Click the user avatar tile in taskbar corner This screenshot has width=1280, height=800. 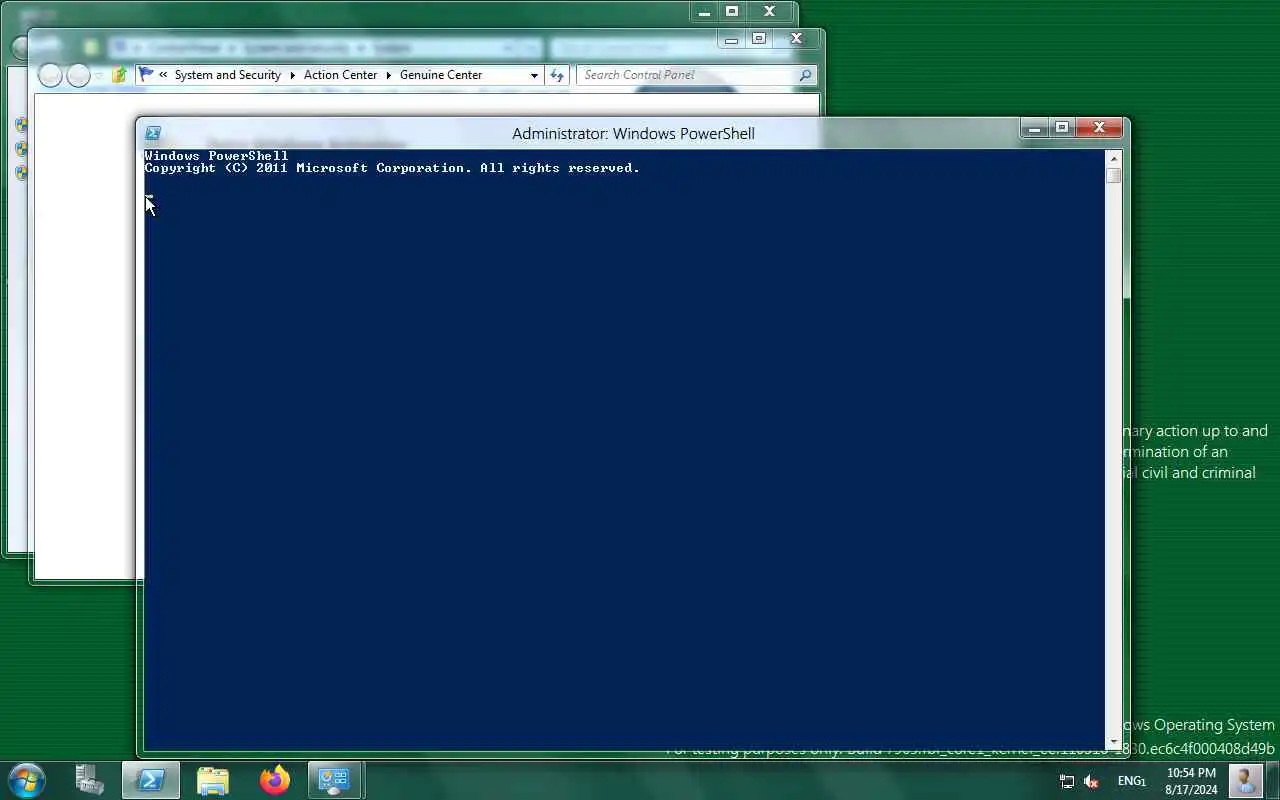click(1246, 780)
